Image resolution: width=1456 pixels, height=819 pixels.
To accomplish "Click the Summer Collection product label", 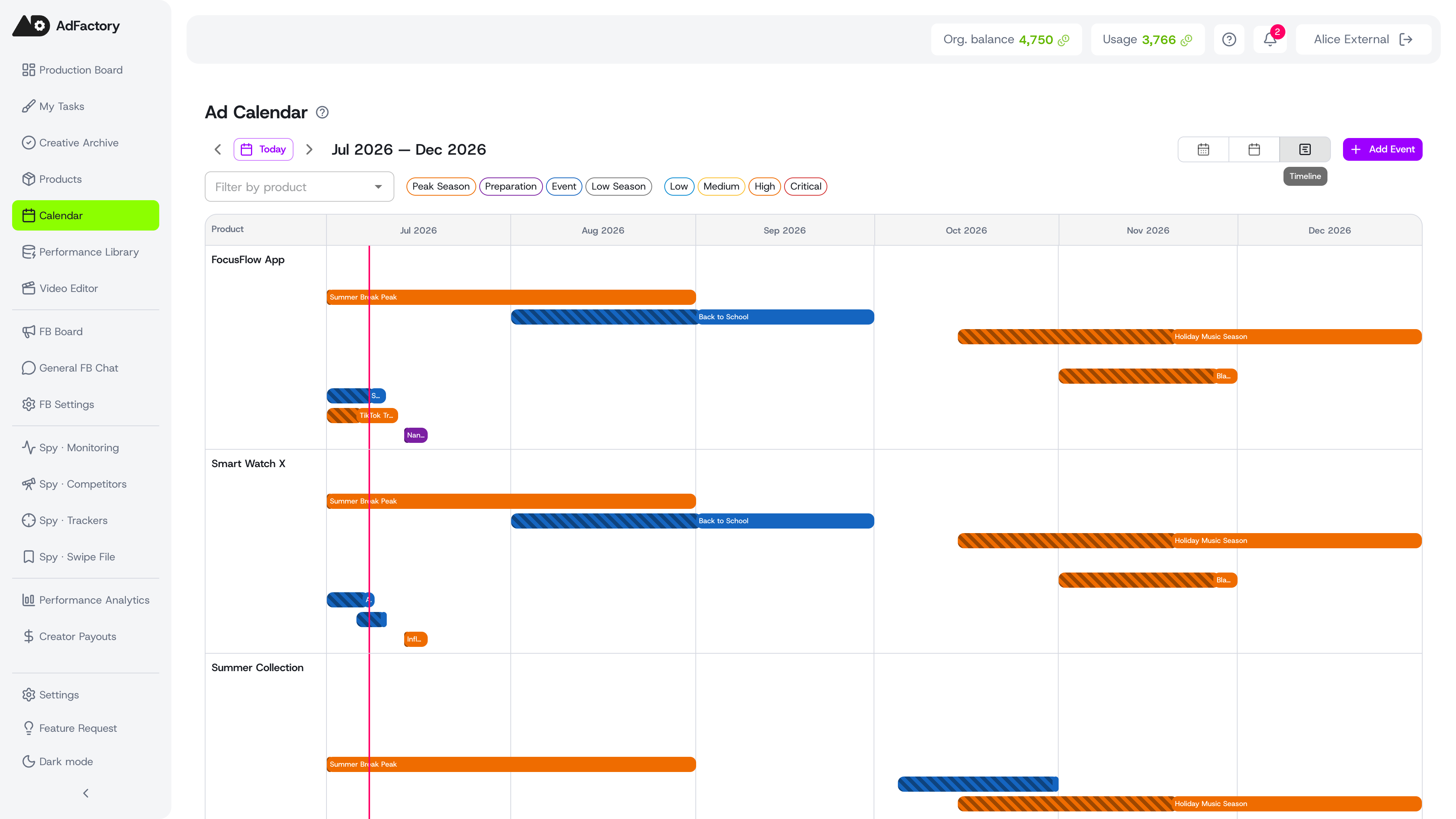I will click(x=257, y=667).
